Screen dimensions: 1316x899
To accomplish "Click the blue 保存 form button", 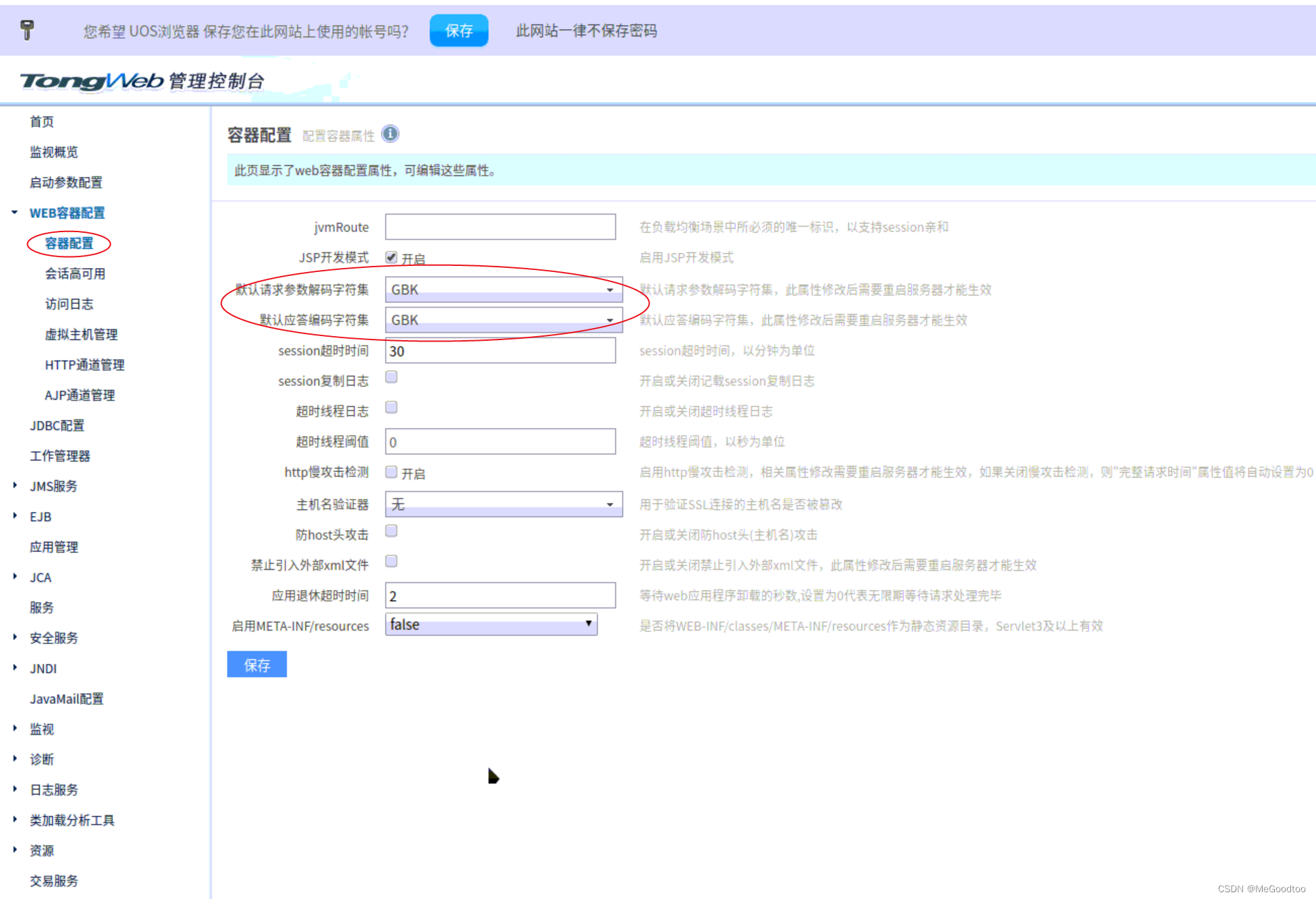I will pos(257,665).
